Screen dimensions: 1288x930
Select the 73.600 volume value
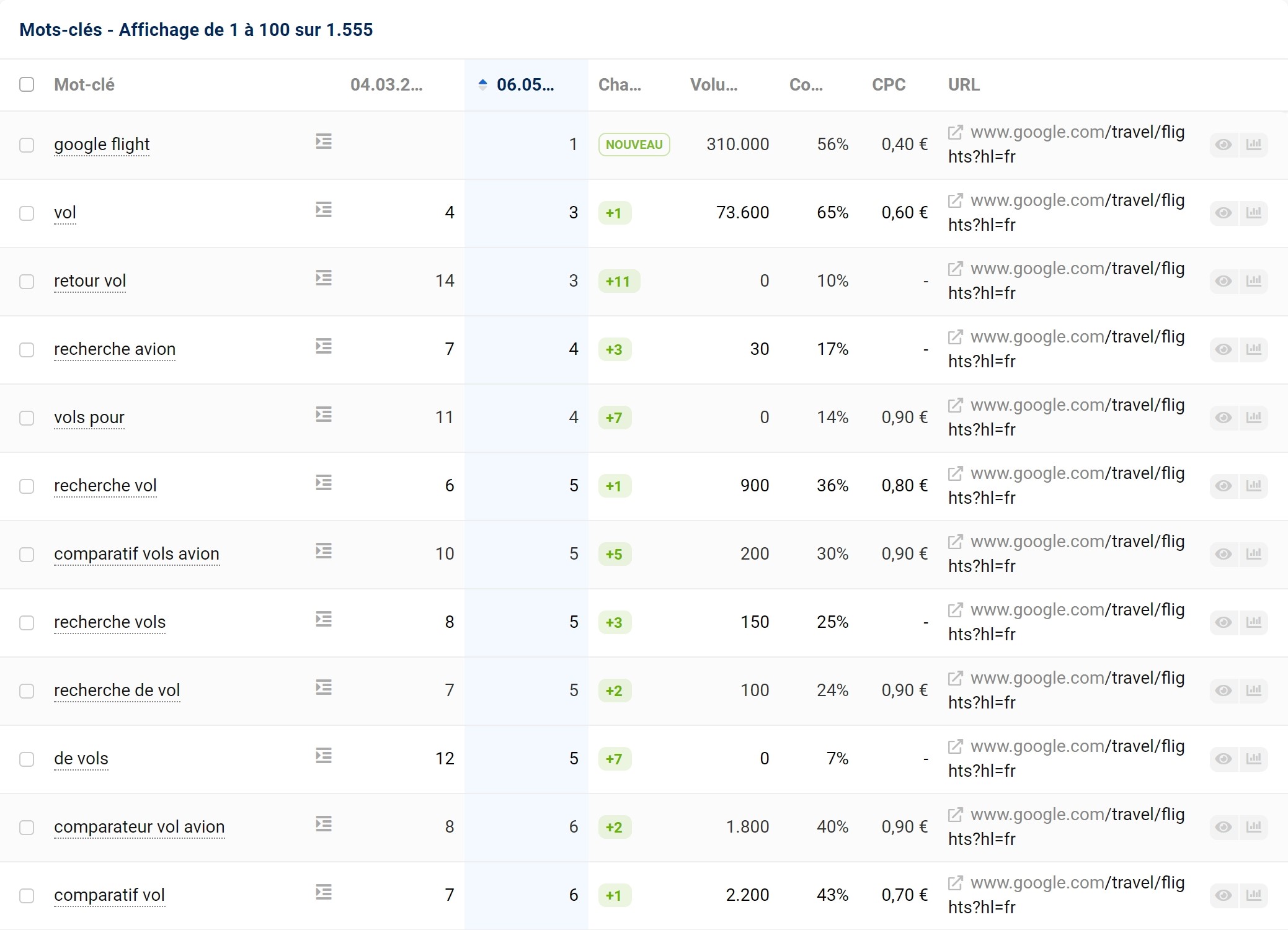tap(742, 213)
